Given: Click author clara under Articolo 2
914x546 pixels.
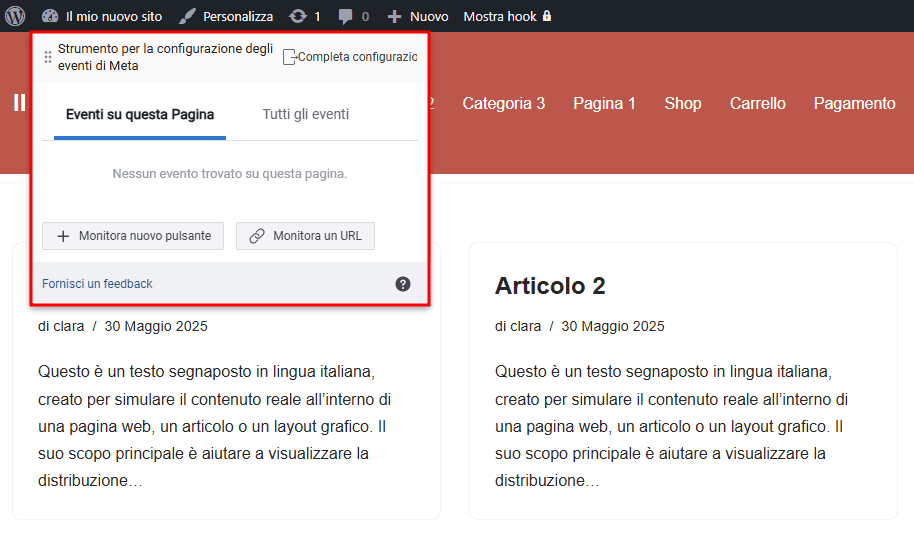Looking at the screenshot, I should (526, 326).
